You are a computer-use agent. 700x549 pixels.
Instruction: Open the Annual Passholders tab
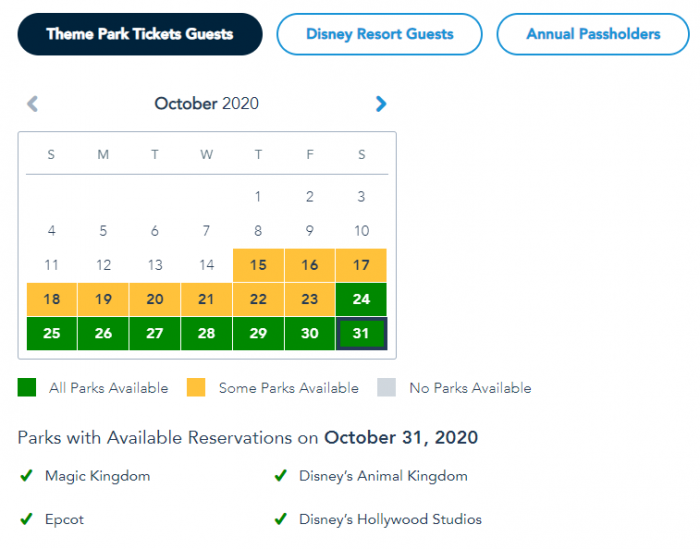(x=593, y=34)
